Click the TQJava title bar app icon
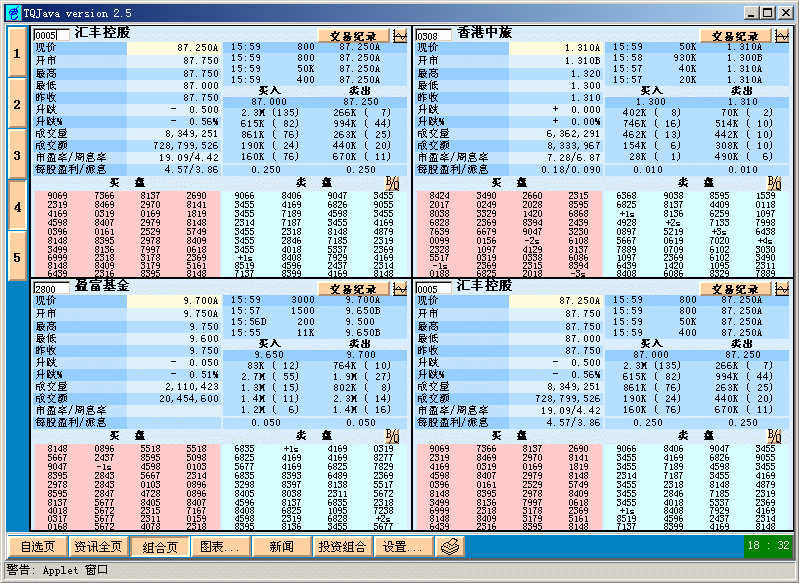Viewport: 799px width, 583px height. point(14,13)
